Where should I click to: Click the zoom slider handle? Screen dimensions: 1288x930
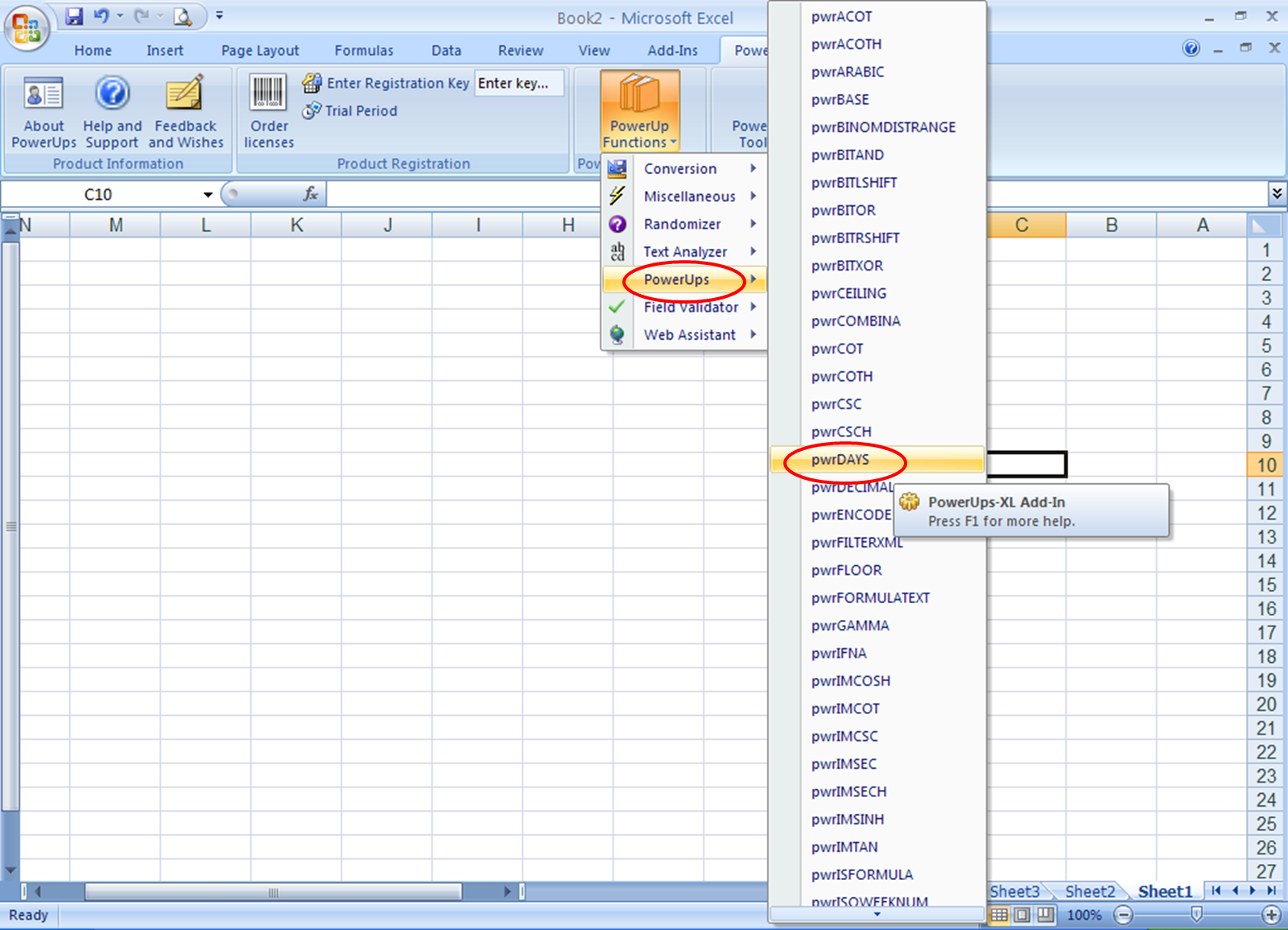1197,915
